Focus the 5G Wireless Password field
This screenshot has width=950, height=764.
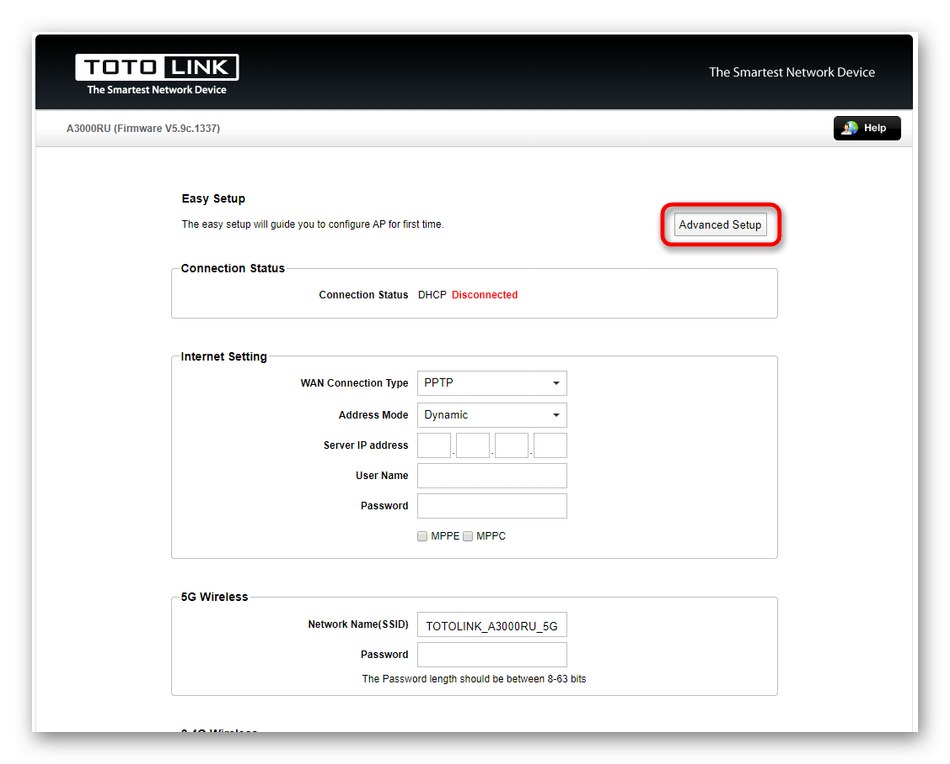coord(492,655)
